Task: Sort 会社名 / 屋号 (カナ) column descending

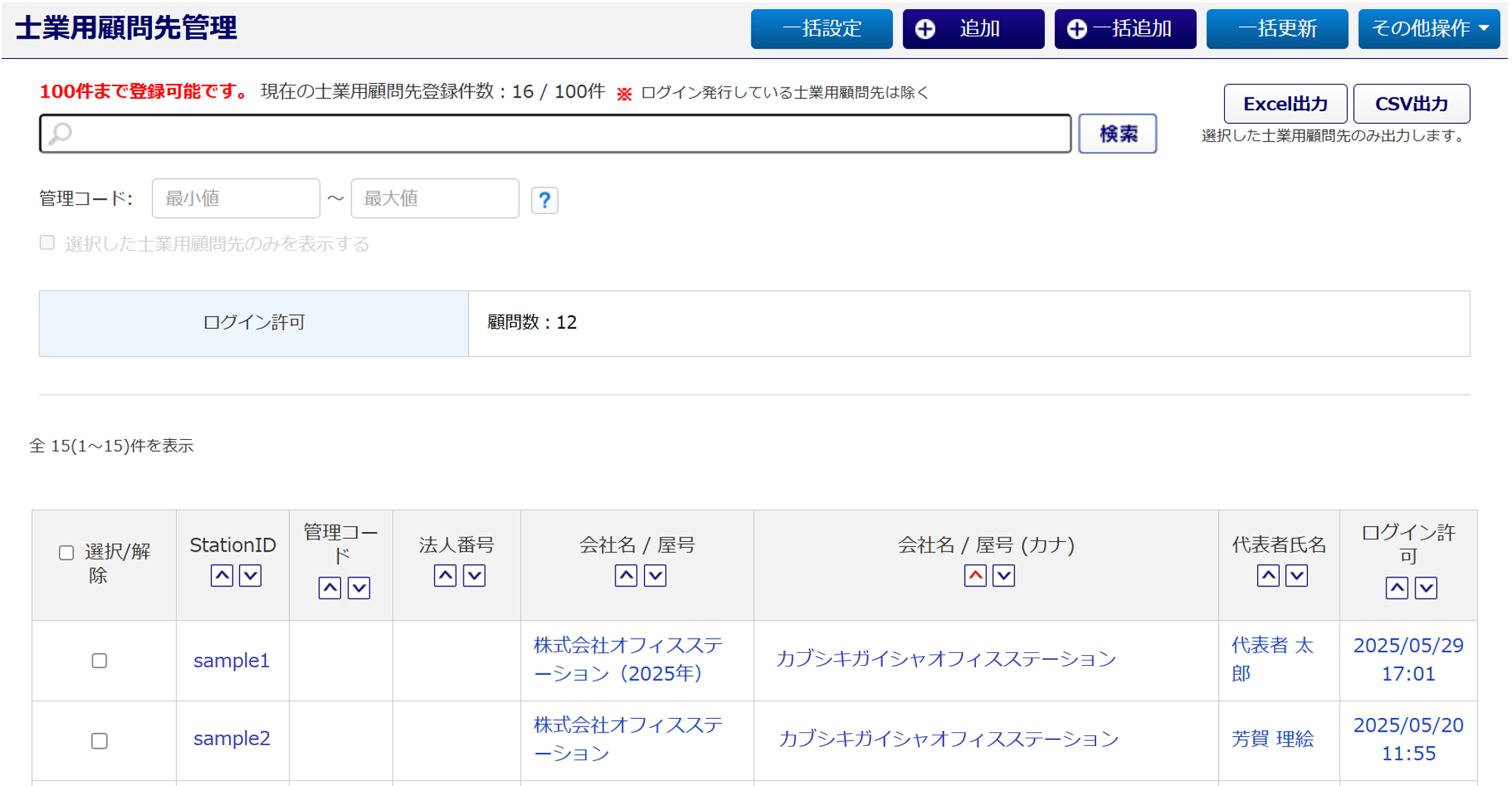Action: coord(1004,576)
